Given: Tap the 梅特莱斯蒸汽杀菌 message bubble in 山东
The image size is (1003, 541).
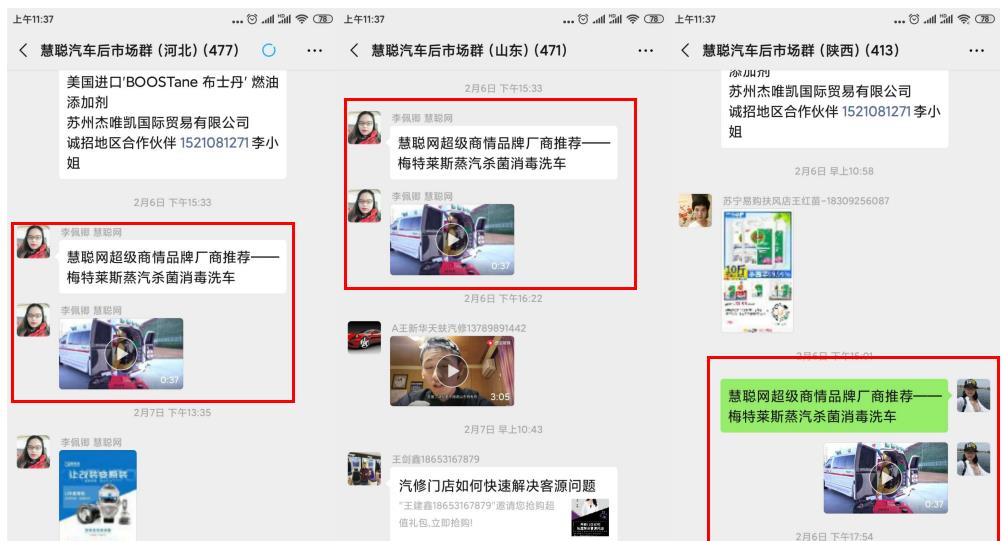Looking at the screenshot, I should point(503,153).
